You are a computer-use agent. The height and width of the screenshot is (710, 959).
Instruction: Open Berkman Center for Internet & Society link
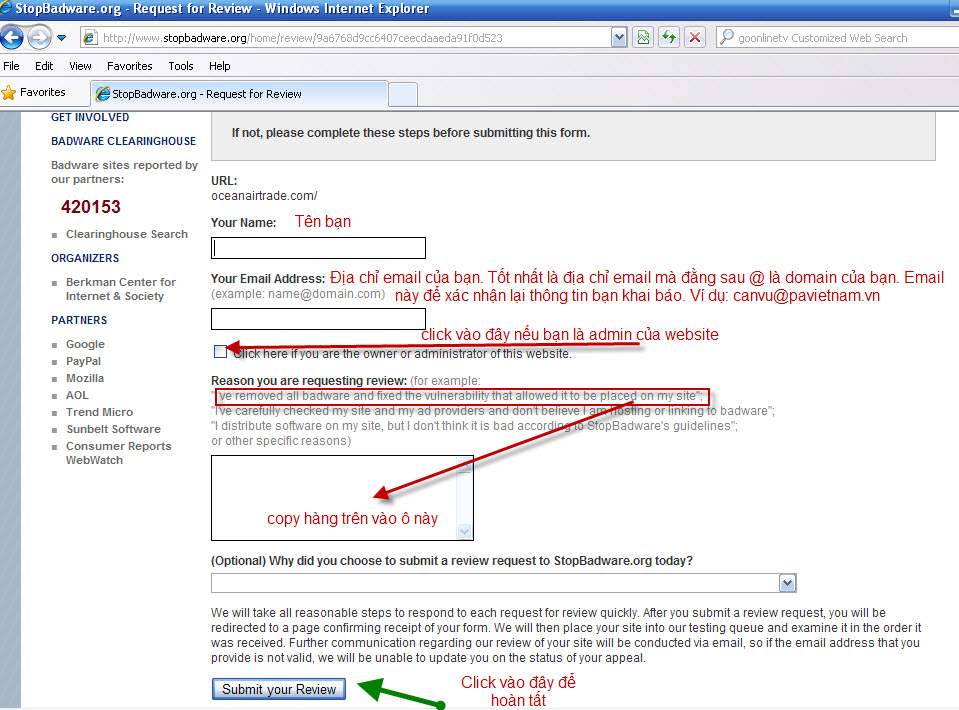120,289
